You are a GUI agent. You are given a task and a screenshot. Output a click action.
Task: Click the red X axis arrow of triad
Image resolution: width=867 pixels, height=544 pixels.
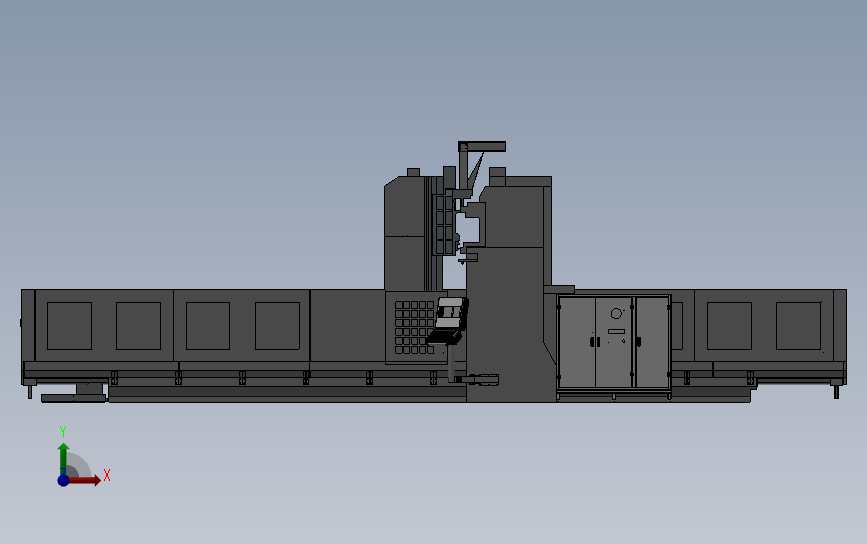coord(86,480)
